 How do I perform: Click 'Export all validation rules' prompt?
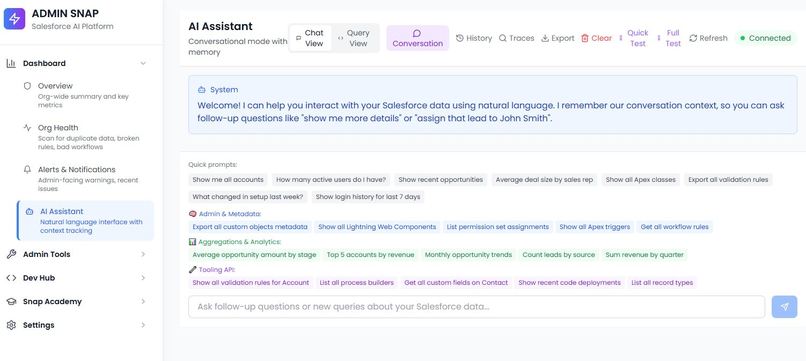[728, 180]
